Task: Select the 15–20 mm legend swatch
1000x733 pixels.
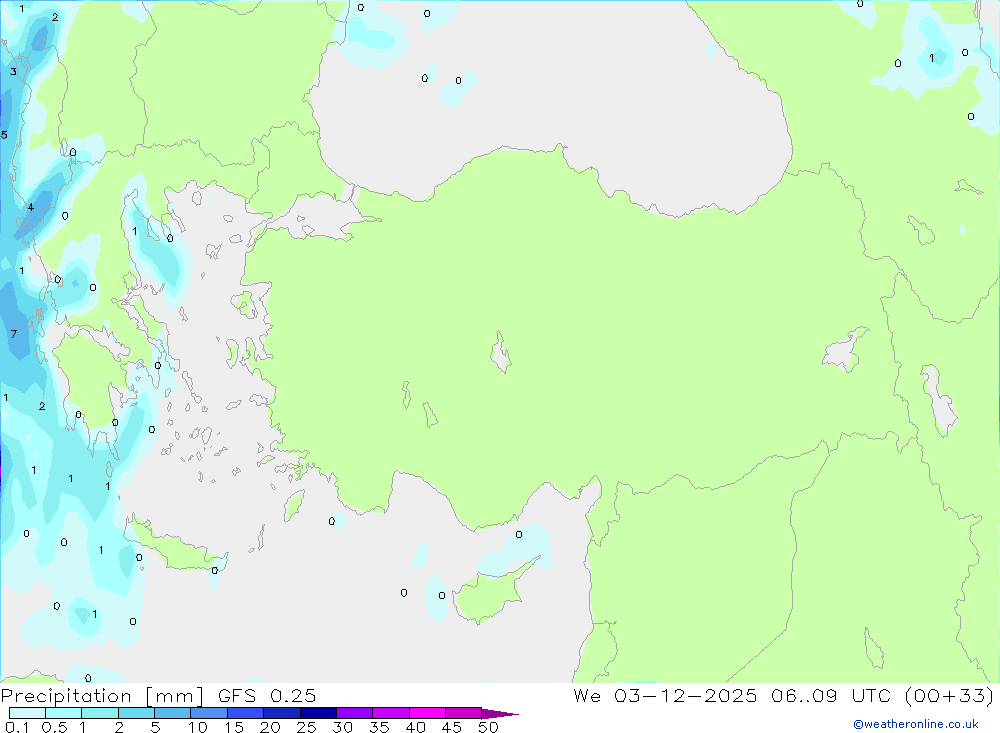Action: pos(245,713)
